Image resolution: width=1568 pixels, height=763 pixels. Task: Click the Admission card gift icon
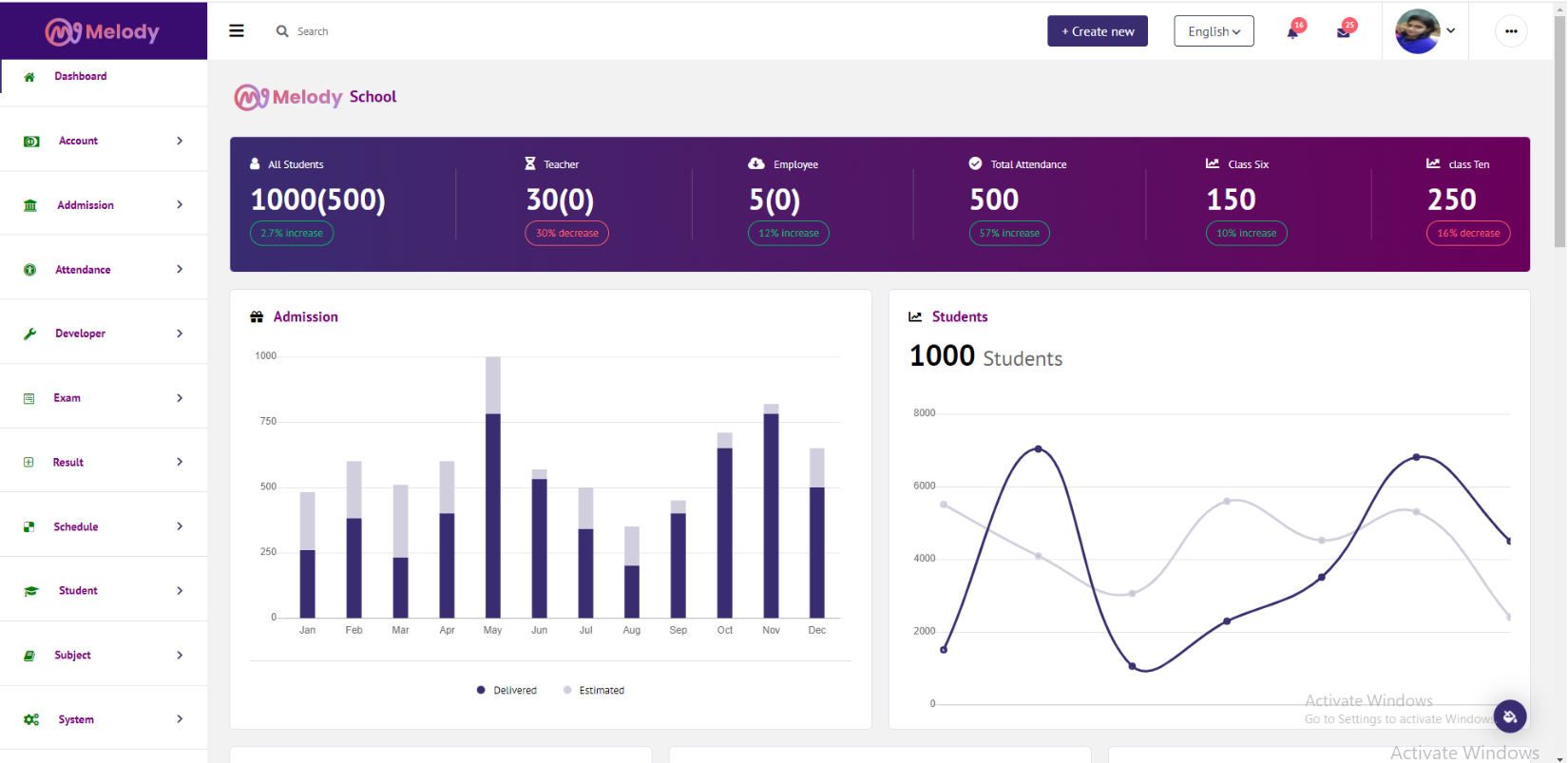pyautogui.click(x=257, y=317)
